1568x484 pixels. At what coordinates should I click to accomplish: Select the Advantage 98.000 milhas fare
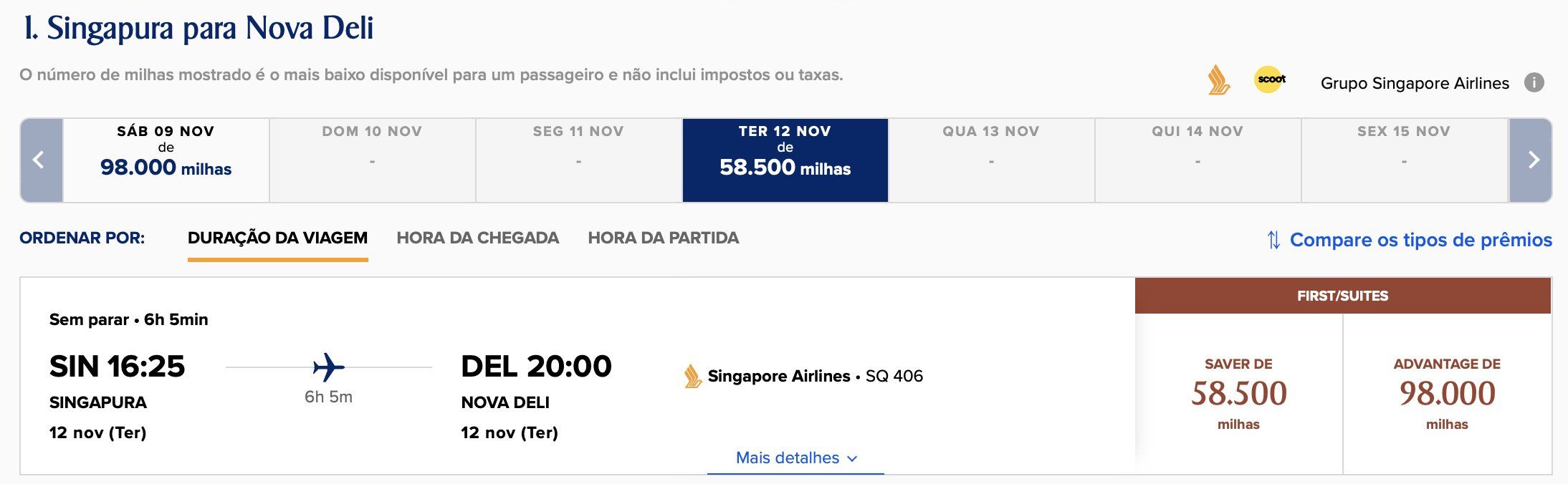pyautogui.click(x=1447, y=394)
